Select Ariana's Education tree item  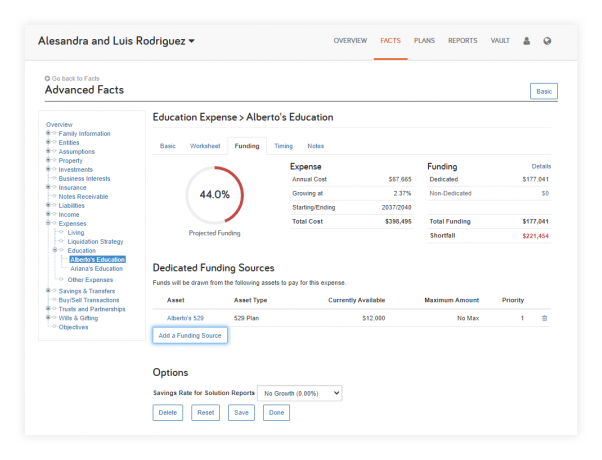(96, 268)
